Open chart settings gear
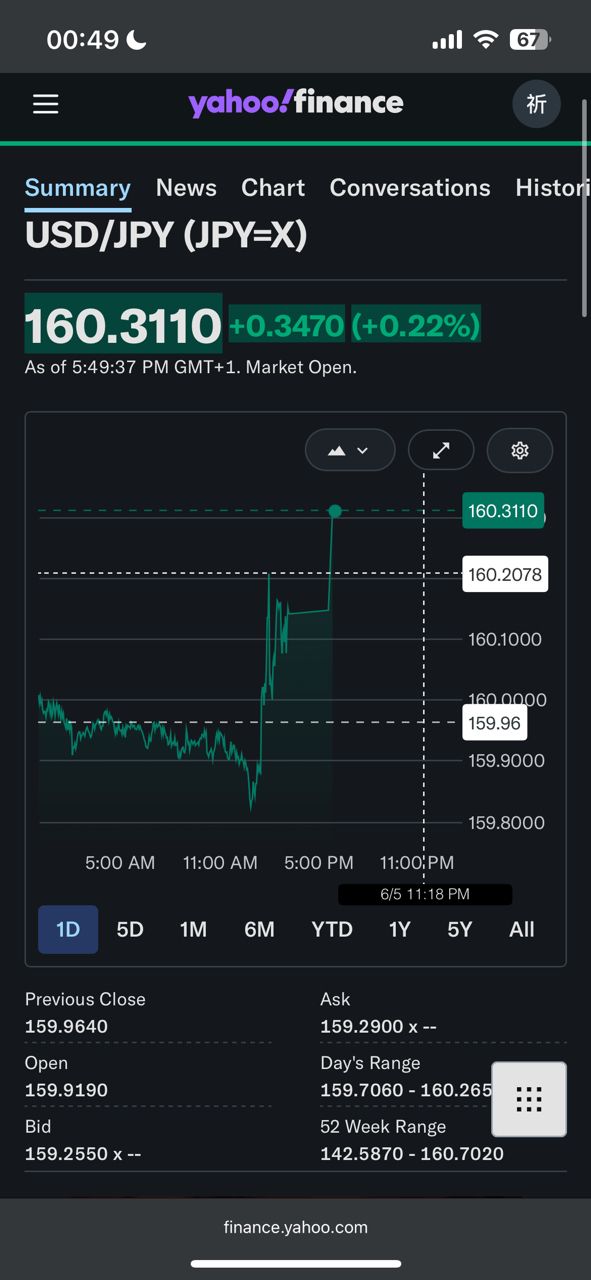Image resolution: width=591 pixels, height=1280 pixels. tap(520, 451)
